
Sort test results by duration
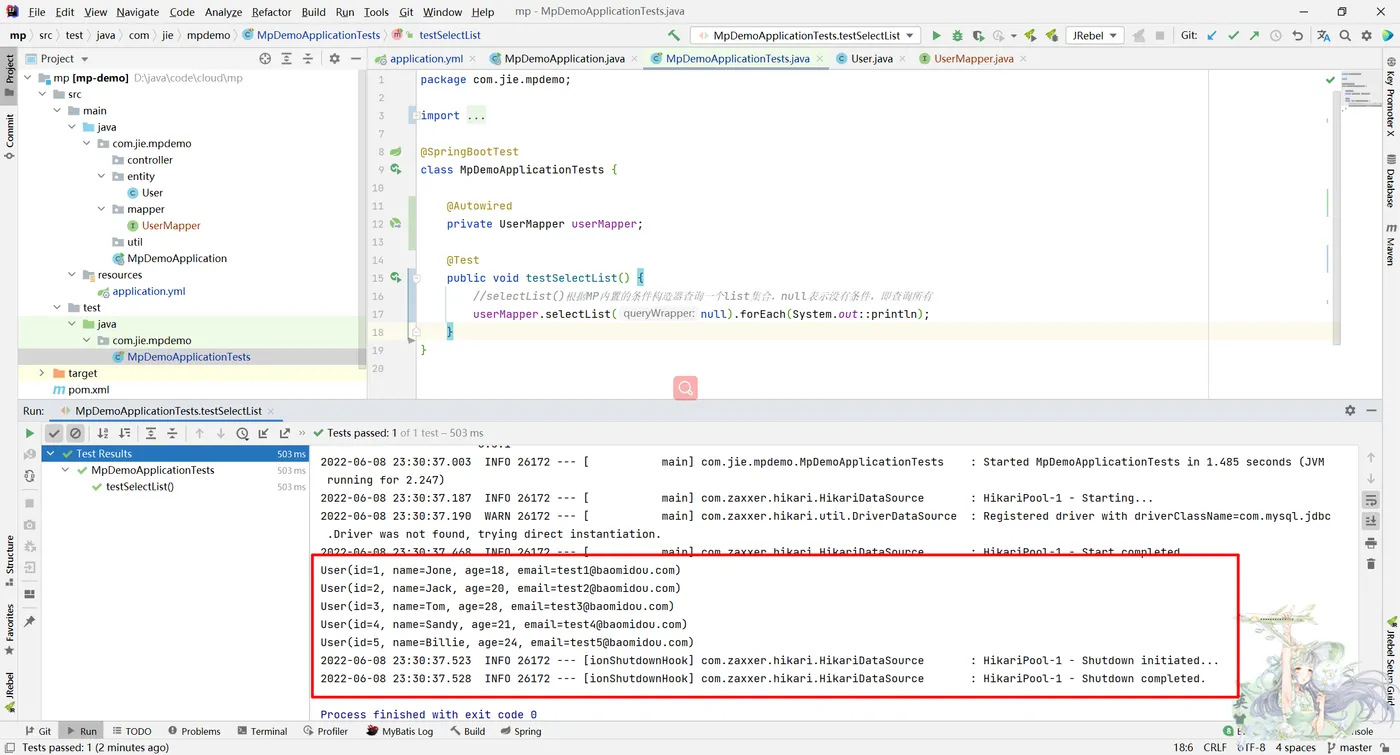coord(124,433)
